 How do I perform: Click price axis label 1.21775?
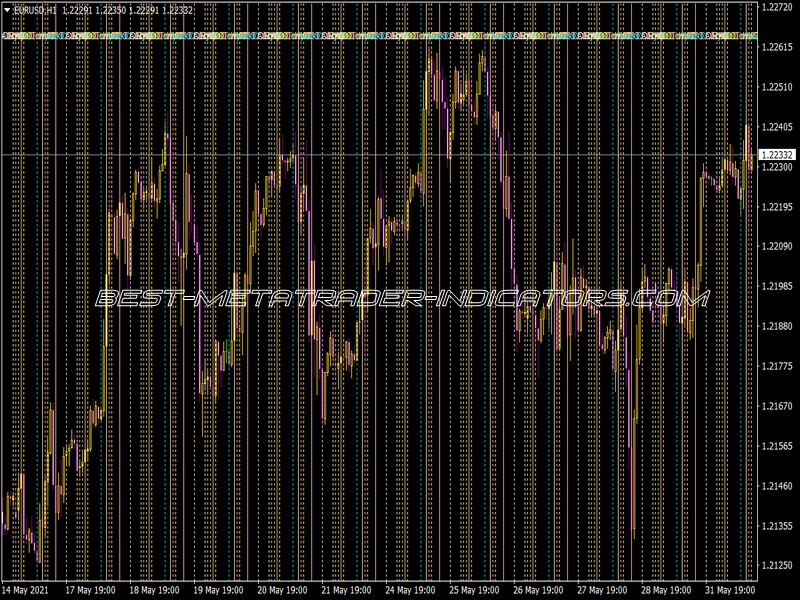click(x=777, y=366)
